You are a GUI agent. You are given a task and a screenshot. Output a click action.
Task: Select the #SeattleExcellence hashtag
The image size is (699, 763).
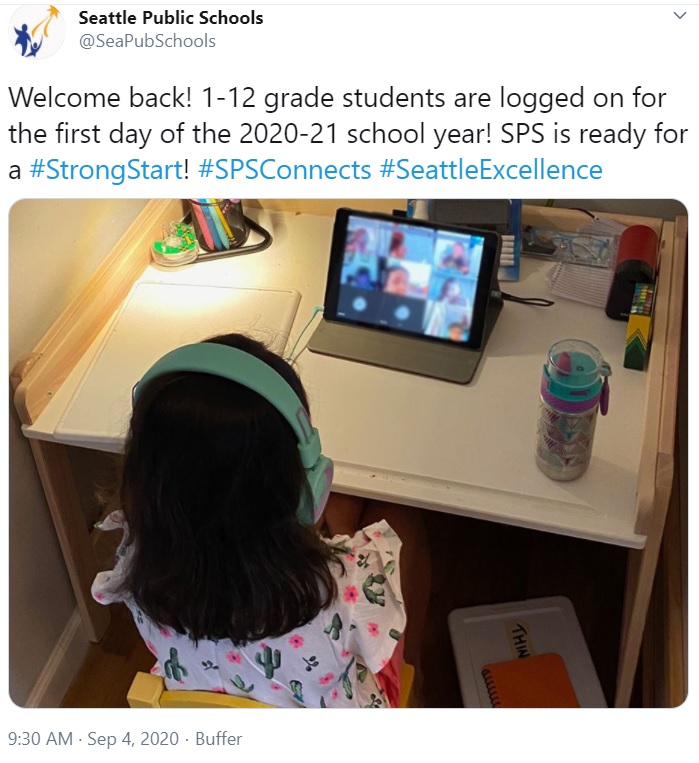pos(491,170)
